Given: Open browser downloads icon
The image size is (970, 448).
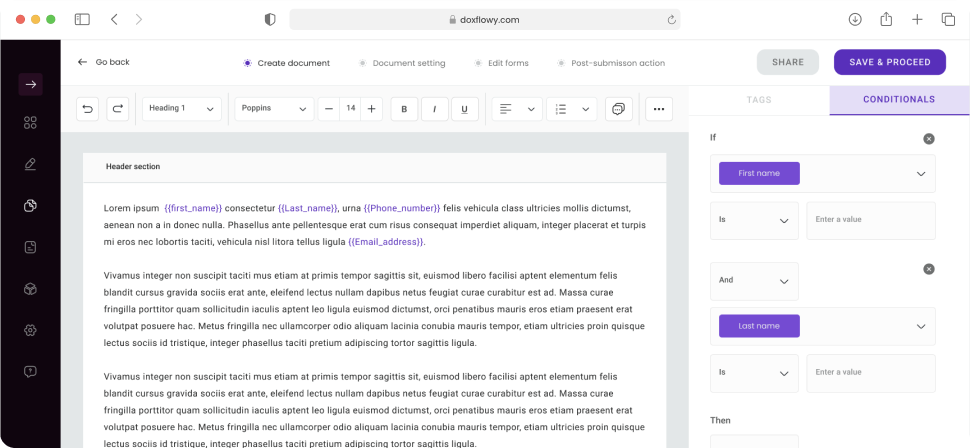Looking at the screenshot, I should (855, 19).
